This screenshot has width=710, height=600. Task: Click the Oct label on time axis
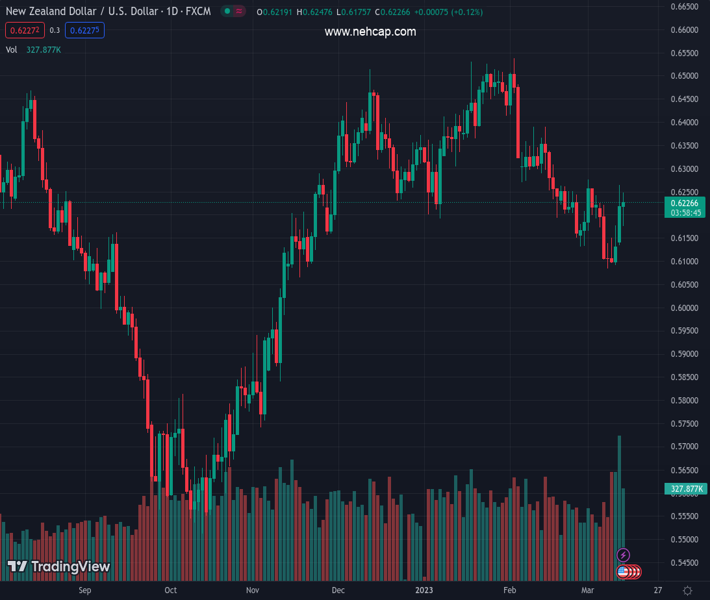point(170,591)
